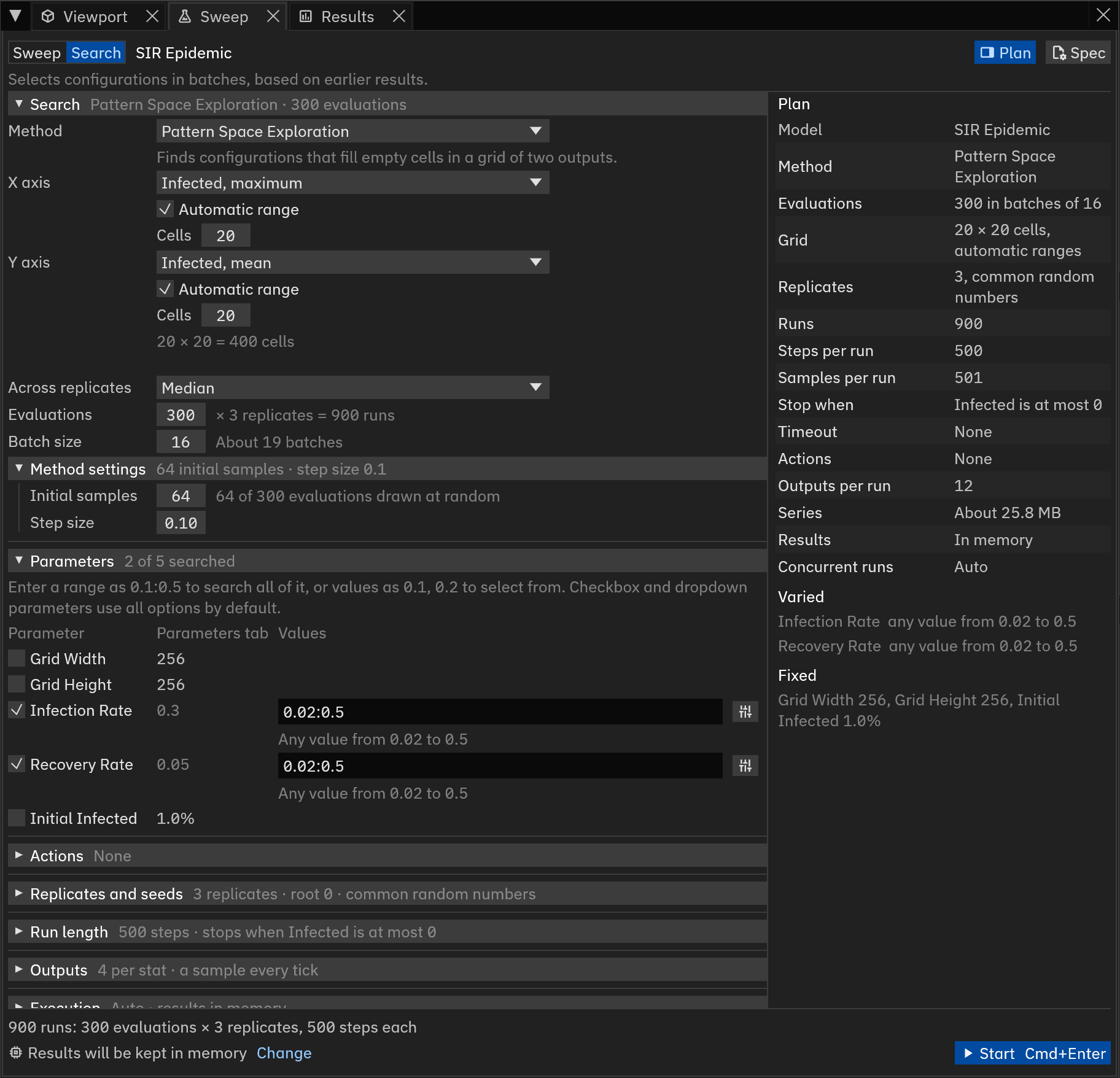Image resolution: width=1120 pixels, height=1078 pixels.
Task: Open Across replicates Median dropdown
Action: 352,388
